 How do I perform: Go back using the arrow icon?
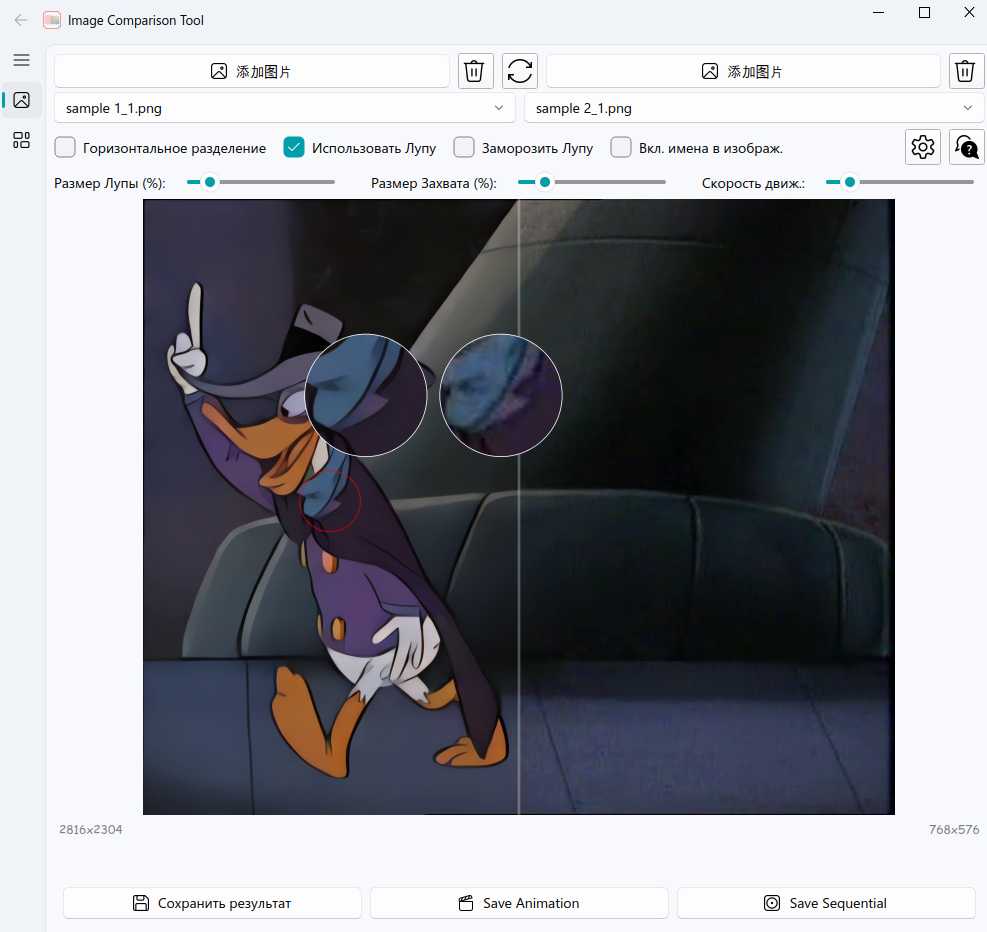(21, 20)
